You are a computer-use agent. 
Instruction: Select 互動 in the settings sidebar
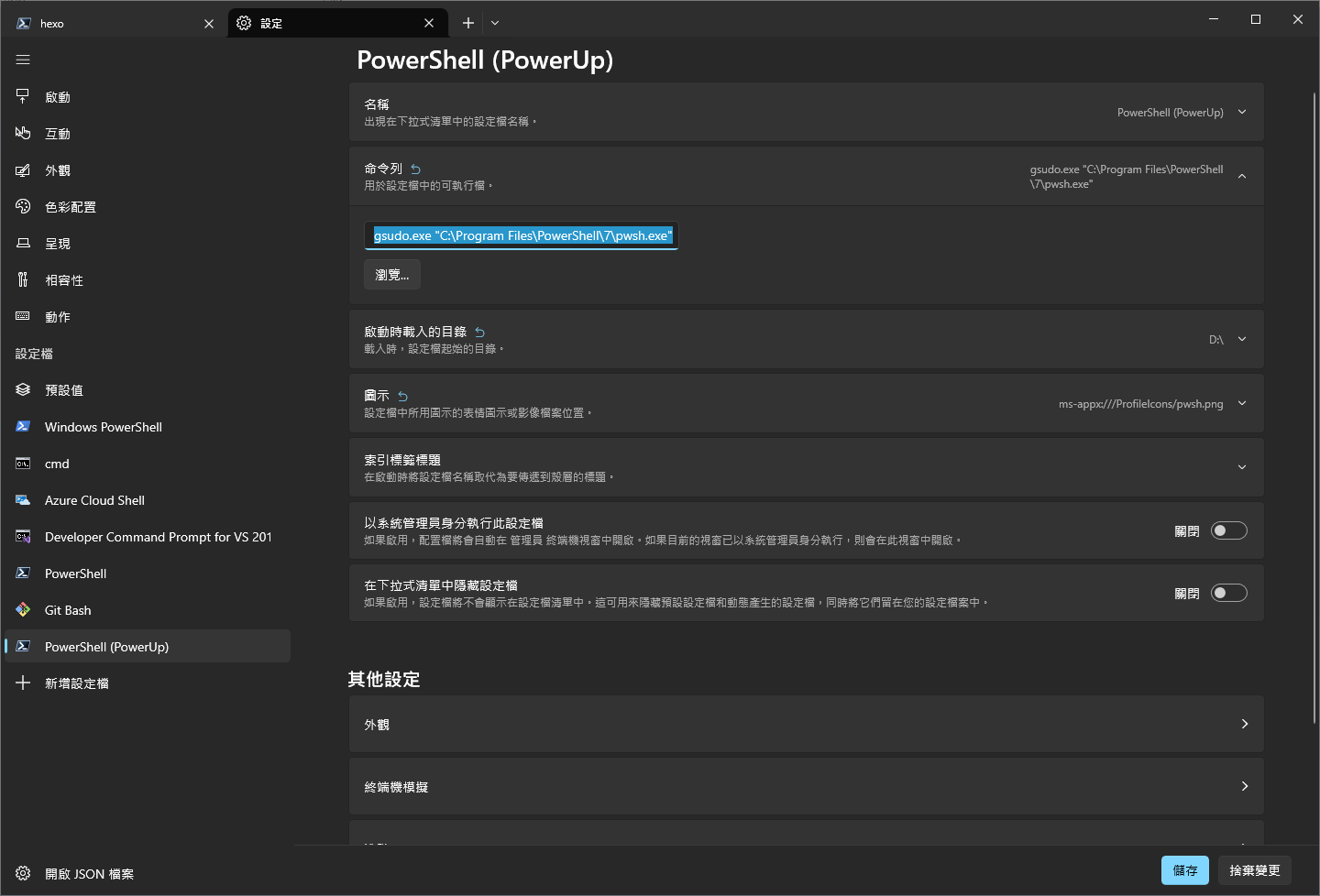[x=148, y=133]
